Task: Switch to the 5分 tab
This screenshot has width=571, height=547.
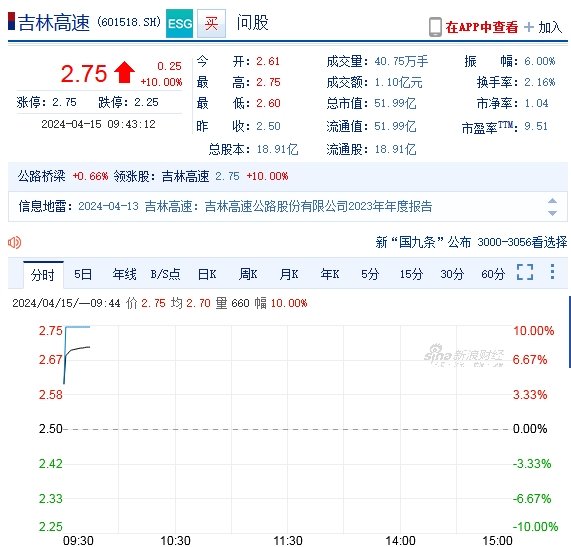Action: [370, 274]
